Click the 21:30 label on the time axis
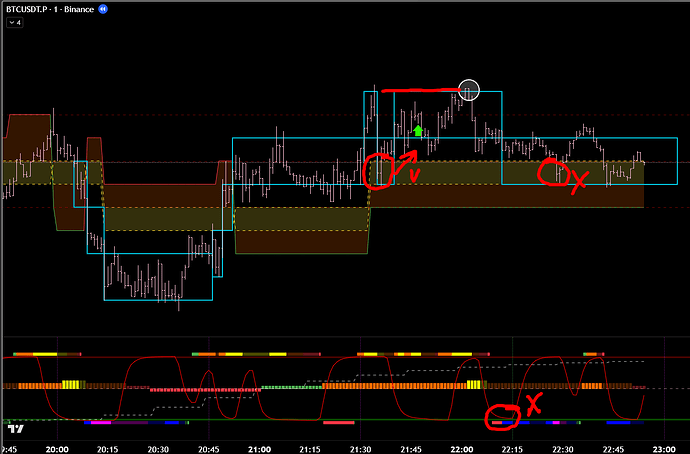The height and width of the screenshot is (454, 690). (360, 446)
